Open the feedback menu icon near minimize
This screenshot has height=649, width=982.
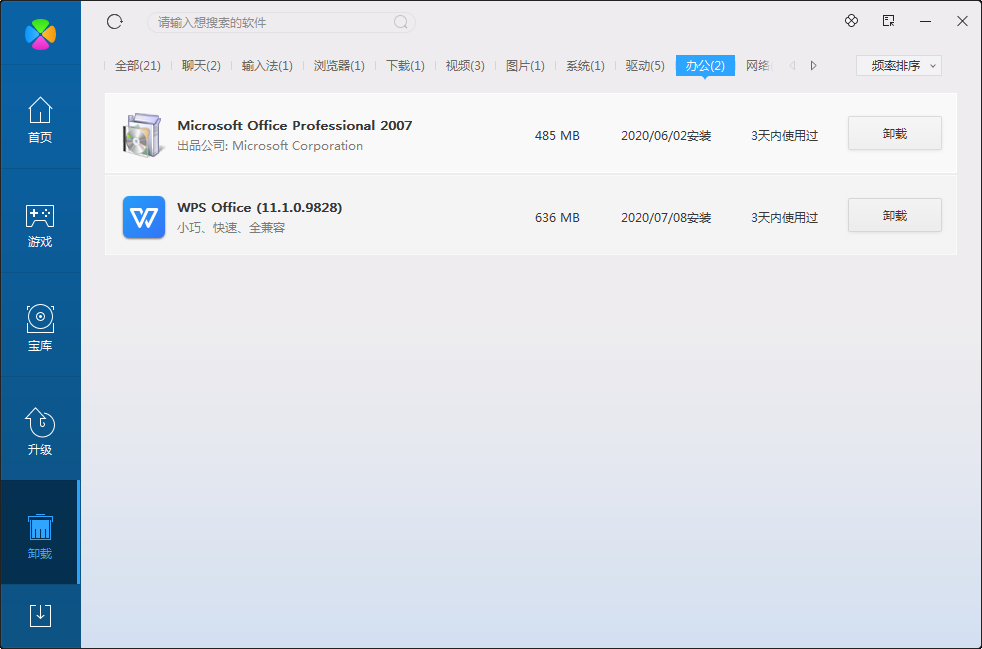(888, 21)
